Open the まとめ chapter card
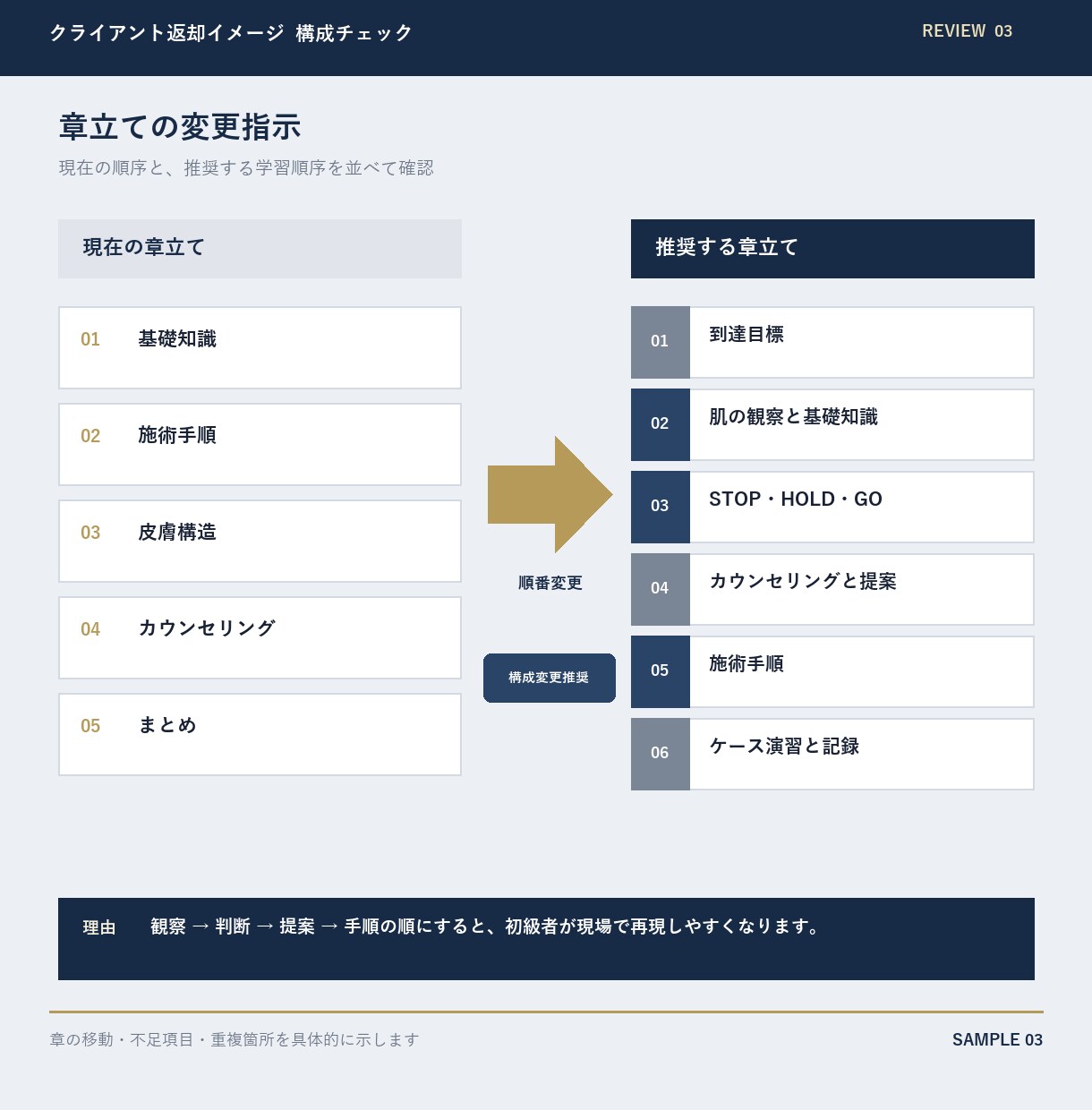Image resolution: width=1092 pixels, height=1110 pixels. (260, 734)
